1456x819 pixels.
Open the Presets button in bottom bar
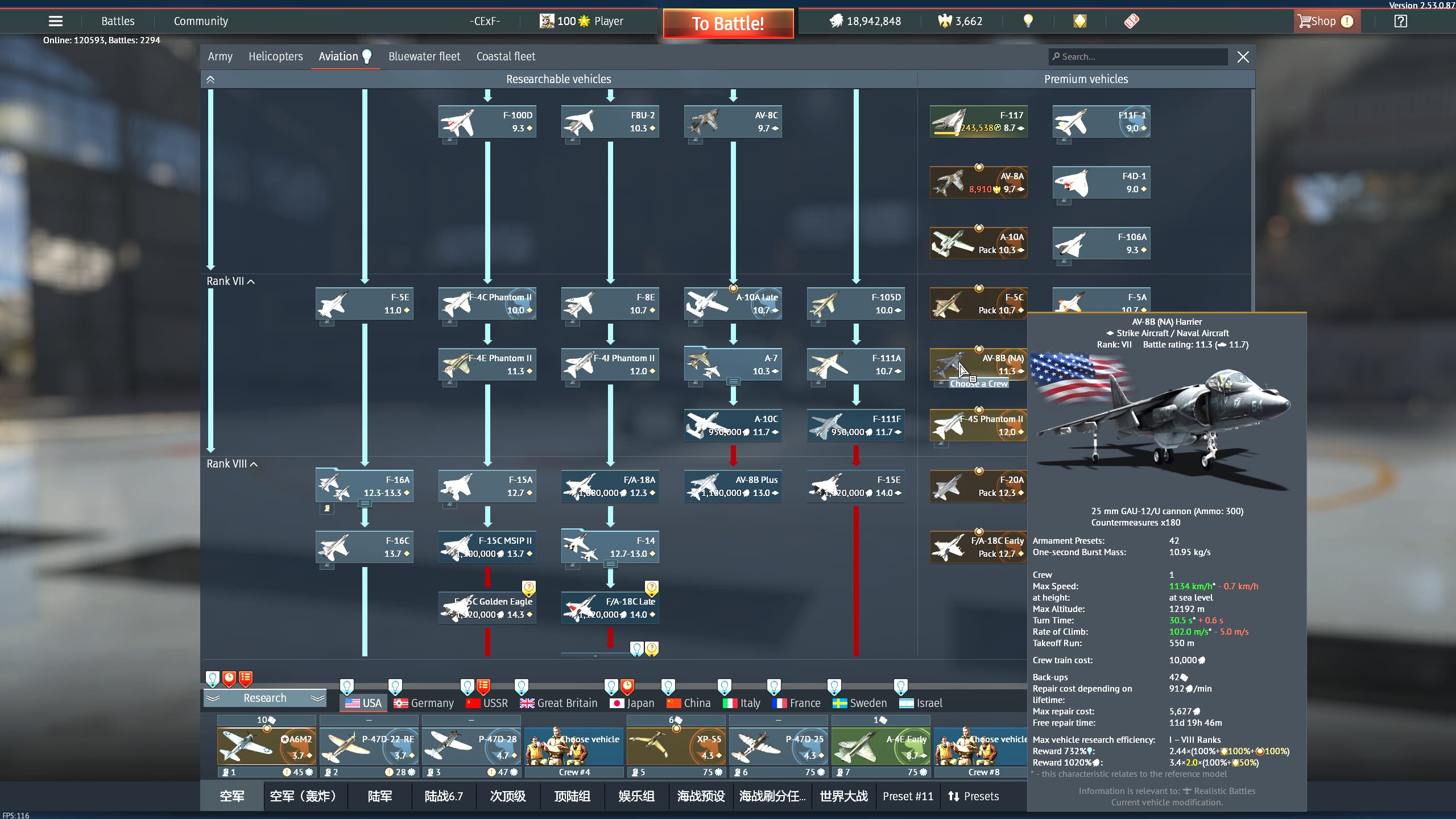pos(973,796)
